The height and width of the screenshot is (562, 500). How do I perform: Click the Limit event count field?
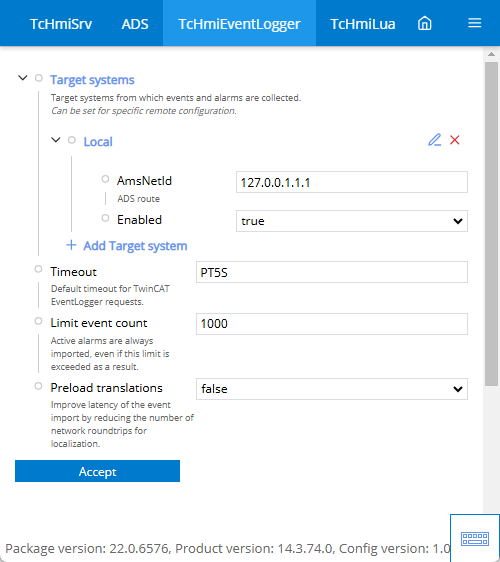click(332, 324)
